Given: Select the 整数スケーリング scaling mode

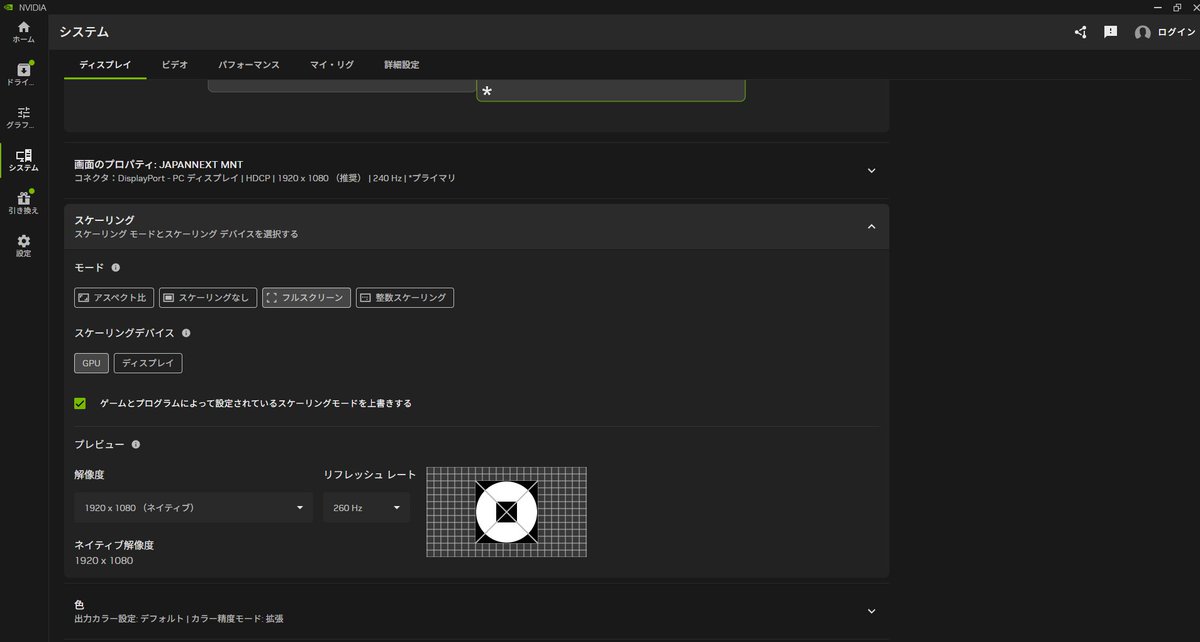Looking at the screenshot, I should 405,298.
